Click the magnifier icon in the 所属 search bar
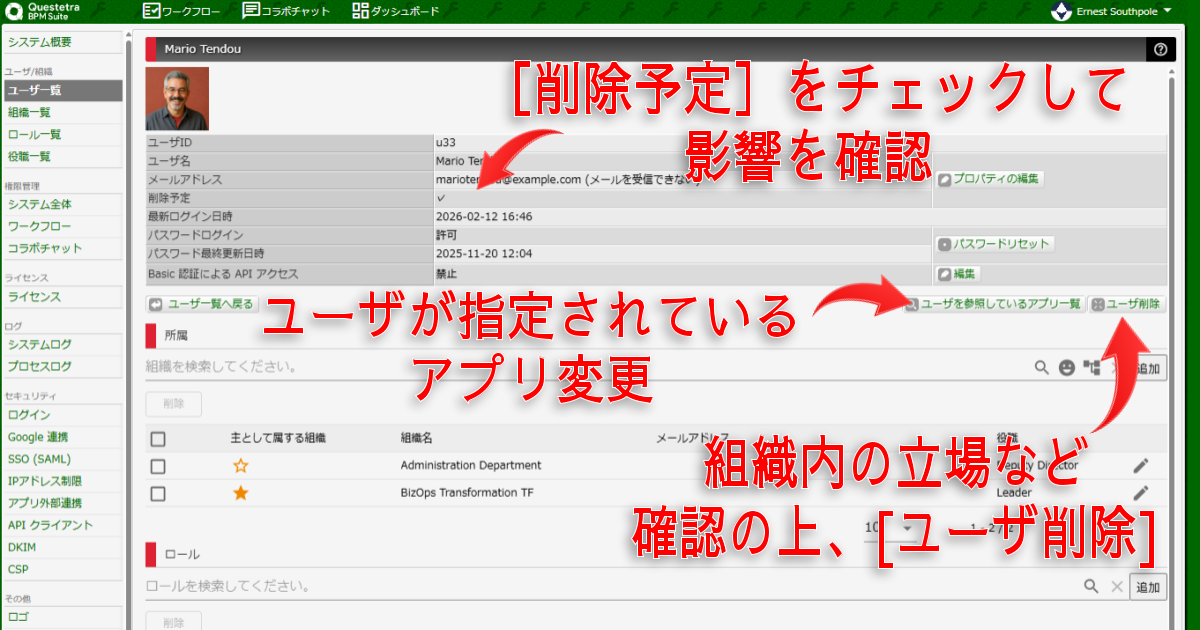Image resolution: width=1200 pixels, height=630 pixels. (x=1041, y=368)
